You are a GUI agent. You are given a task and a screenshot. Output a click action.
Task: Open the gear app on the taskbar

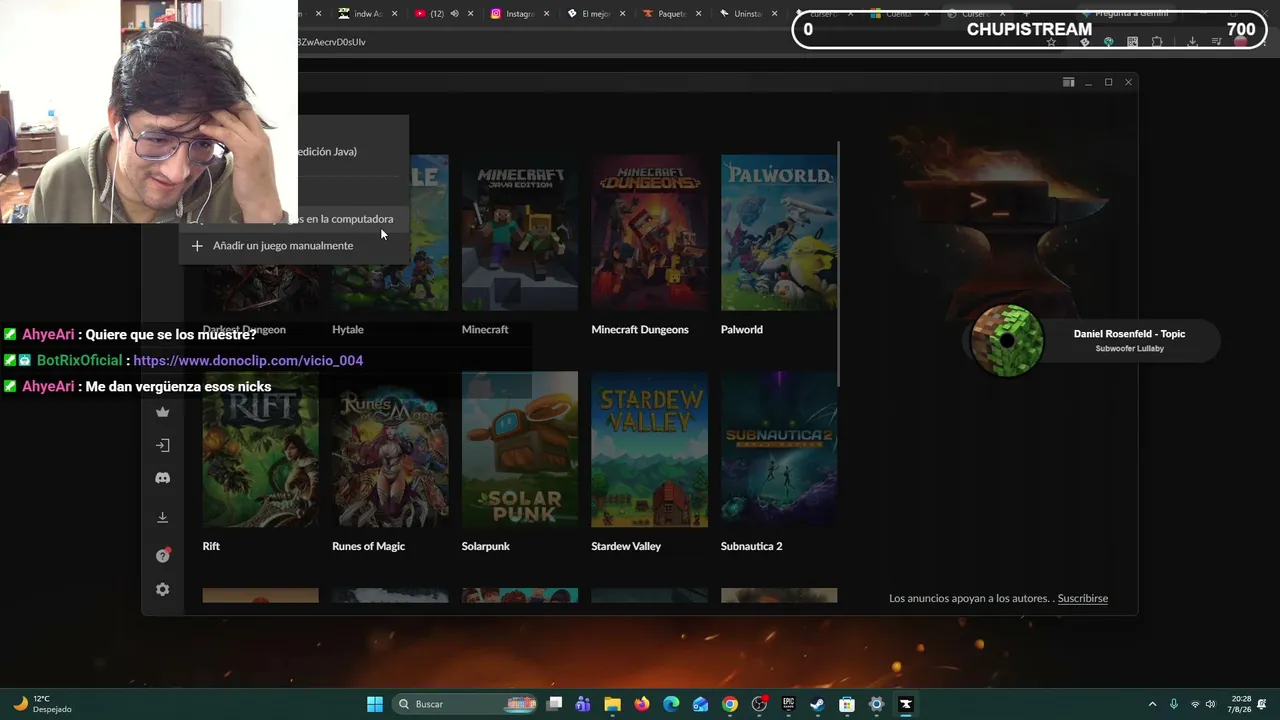click(x=876, y=704)
